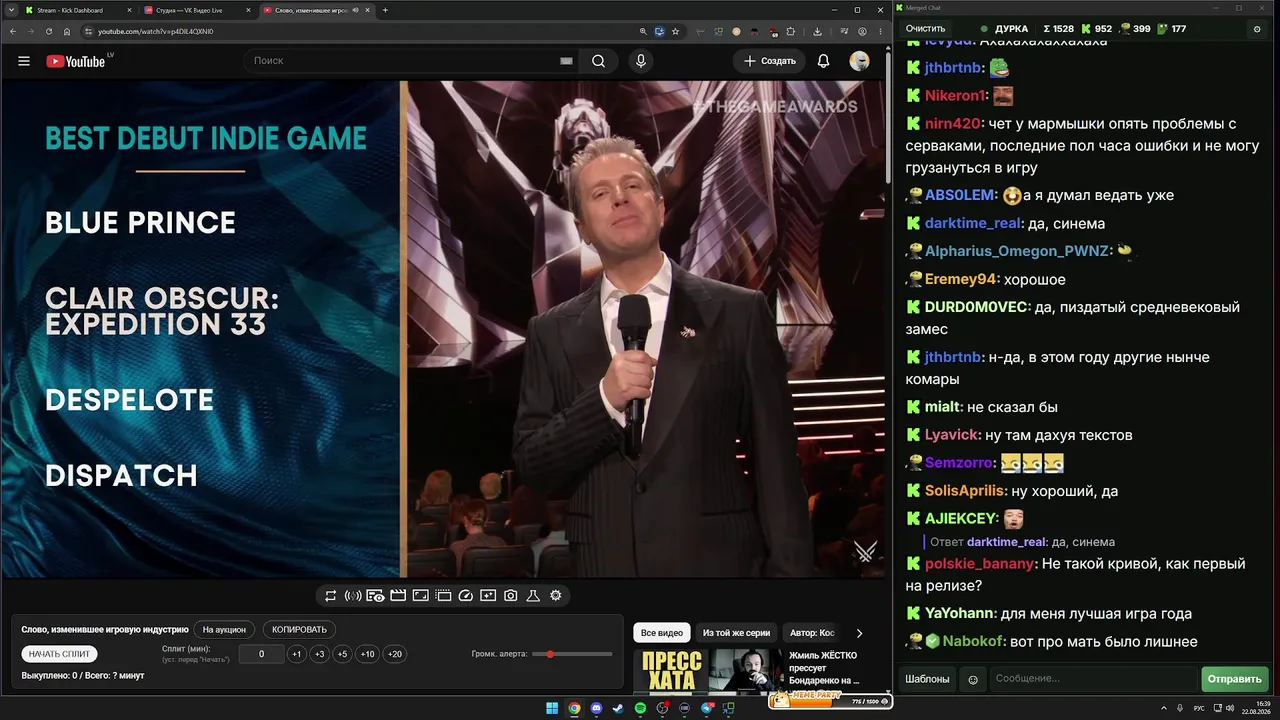The height and width of the screenshot is (720, 1280).
Task: Click the split minutes input field
Action: coord(262,654)
